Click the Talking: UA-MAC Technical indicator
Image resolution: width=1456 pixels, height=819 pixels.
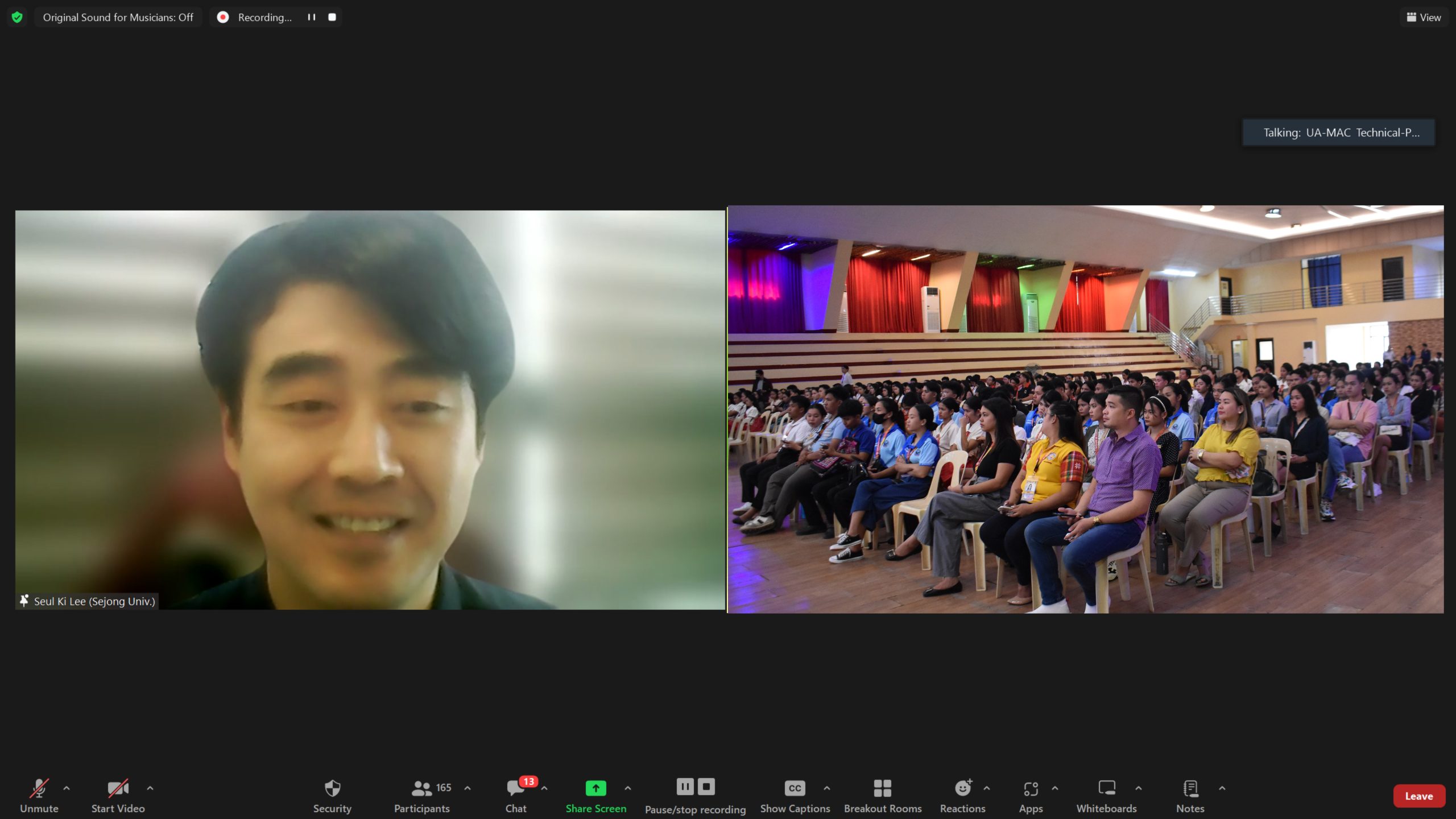pyautogui.click(x=1339, y=133)
